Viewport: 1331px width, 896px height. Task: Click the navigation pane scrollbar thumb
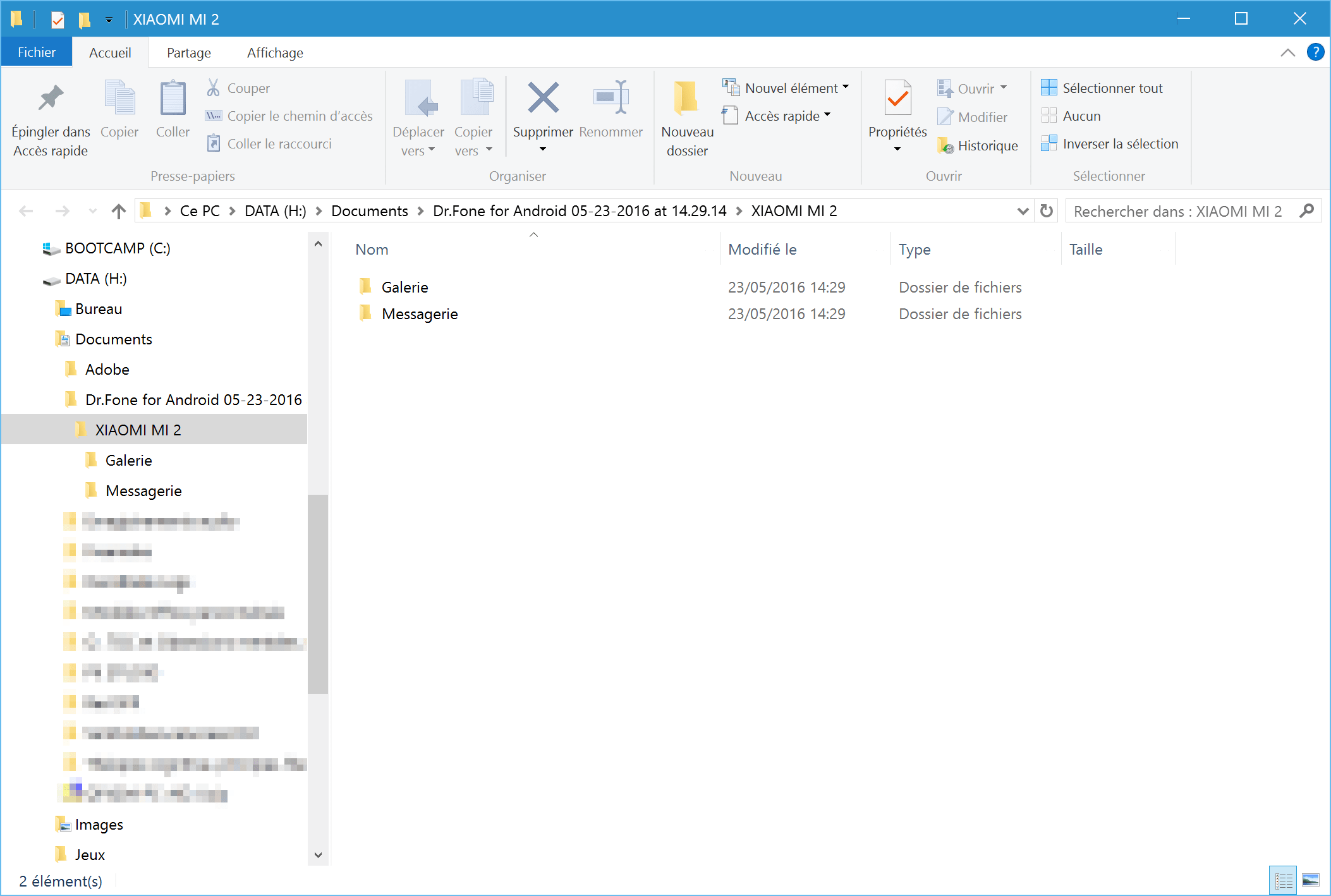[318, 593]
